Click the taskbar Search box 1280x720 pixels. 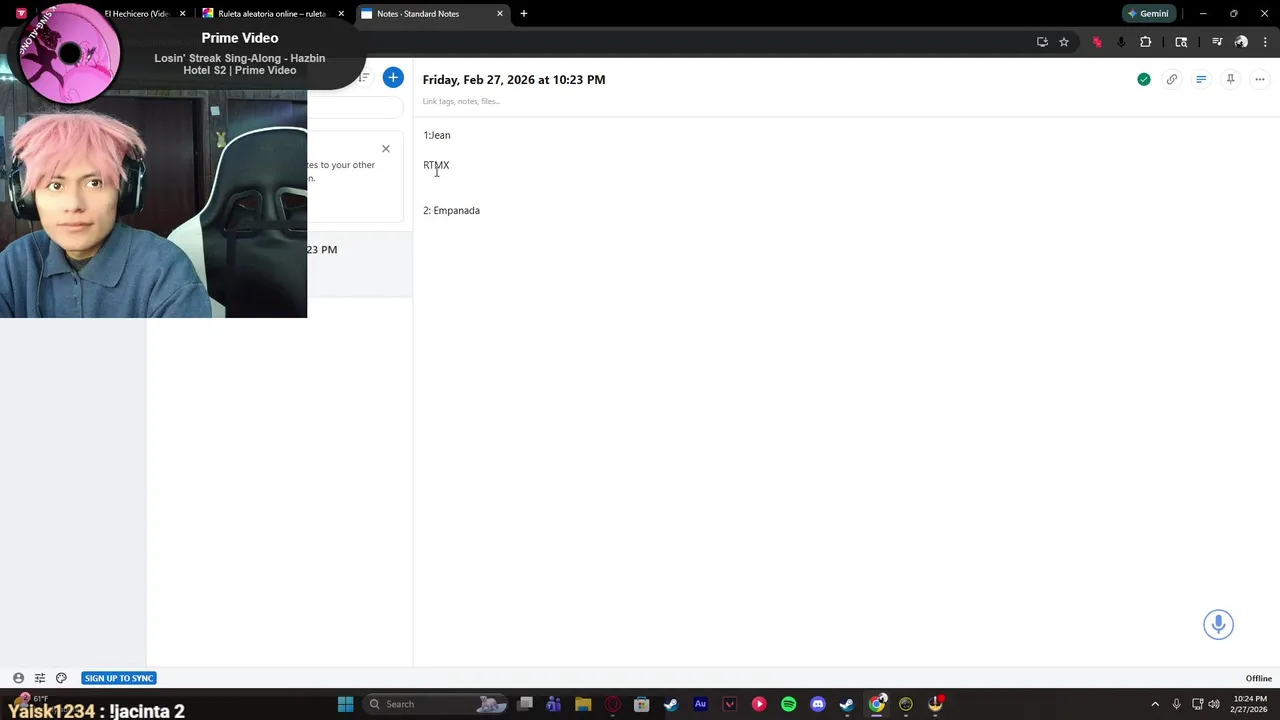pos(435,704)
